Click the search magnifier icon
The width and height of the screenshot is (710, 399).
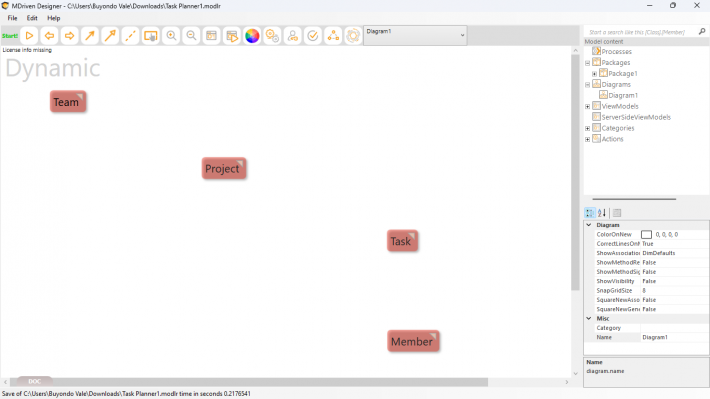pos(702,31)
